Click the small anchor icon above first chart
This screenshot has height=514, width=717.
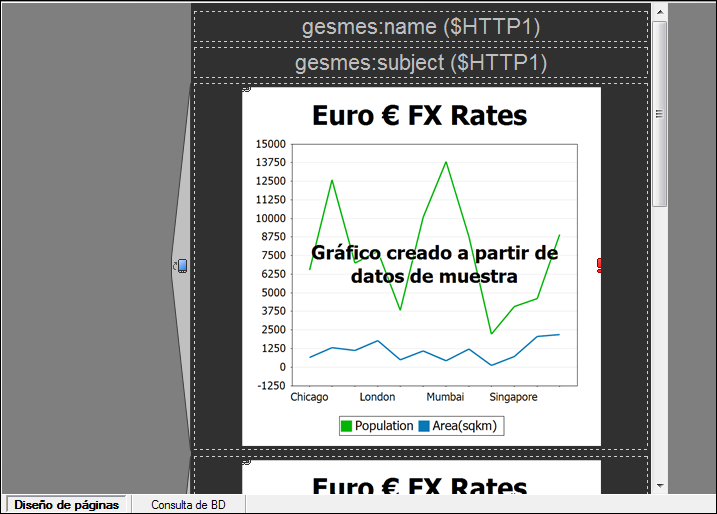click(x=246, y=89)
